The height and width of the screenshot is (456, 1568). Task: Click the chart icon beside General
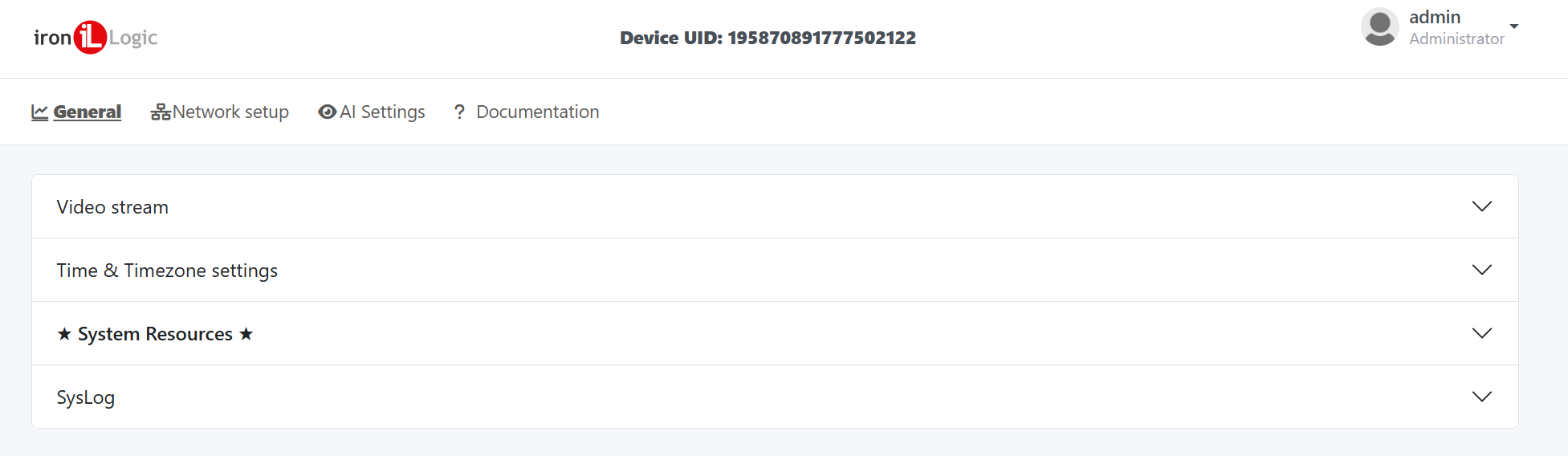point(39,112)
